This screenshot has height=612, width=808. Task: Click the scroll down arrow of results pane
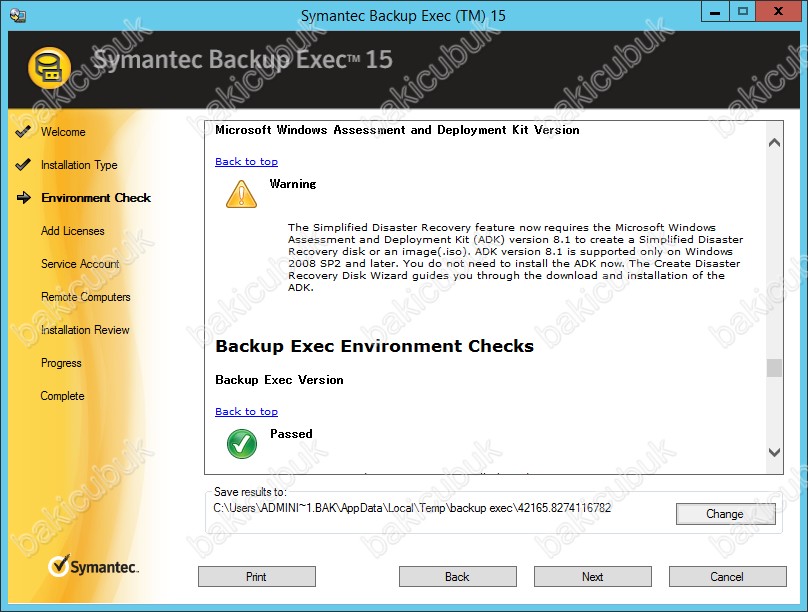click(x=774, y=452)
